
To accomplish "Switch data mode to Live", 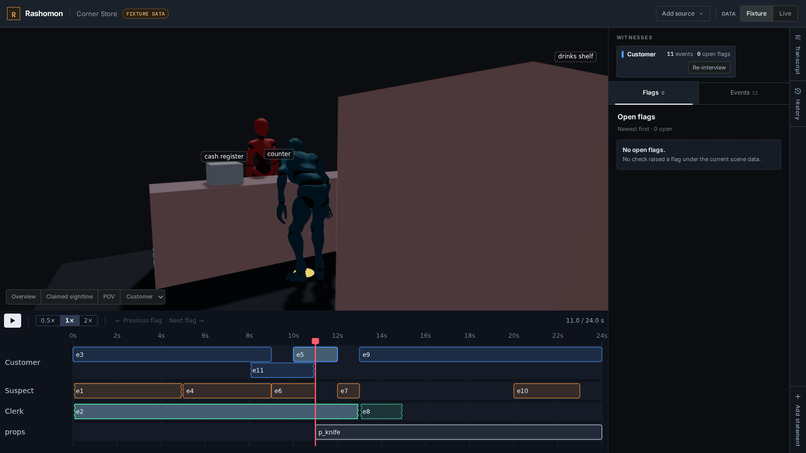I will pyautogui.click(x=785, y=14).
